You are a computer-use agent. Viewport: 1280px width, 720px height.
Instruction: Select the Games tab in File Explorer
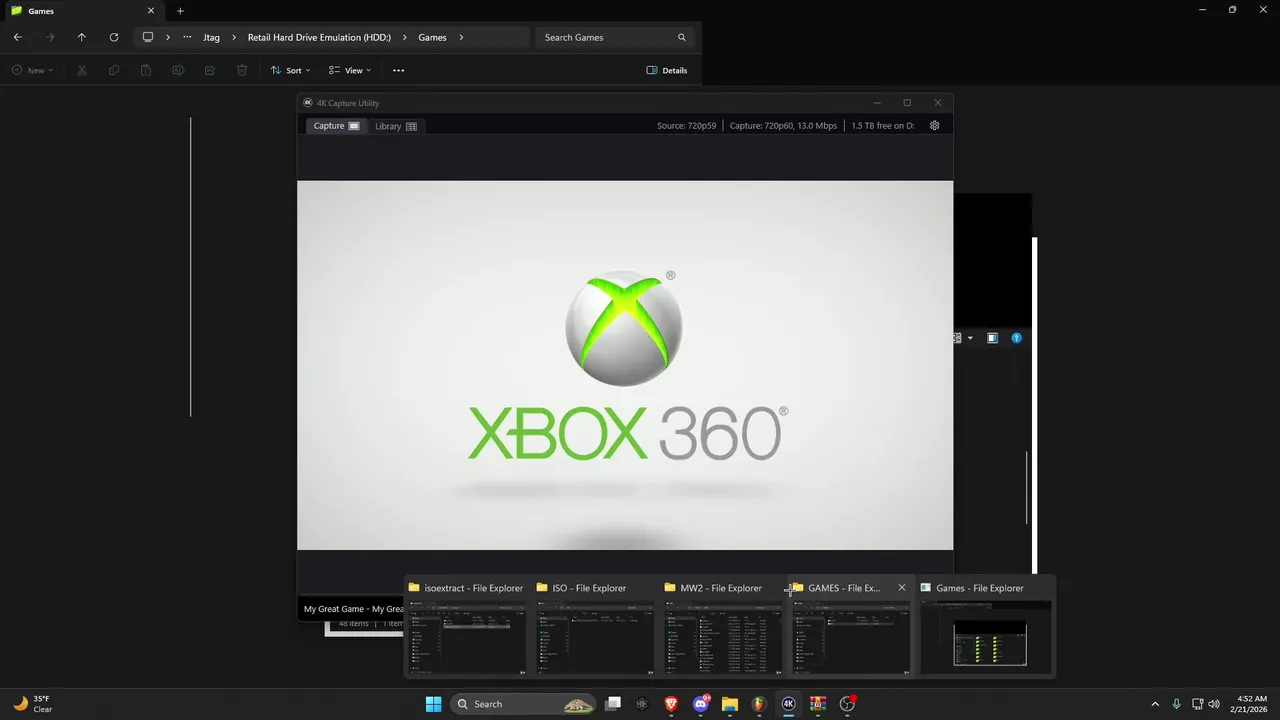coord(82,11)
